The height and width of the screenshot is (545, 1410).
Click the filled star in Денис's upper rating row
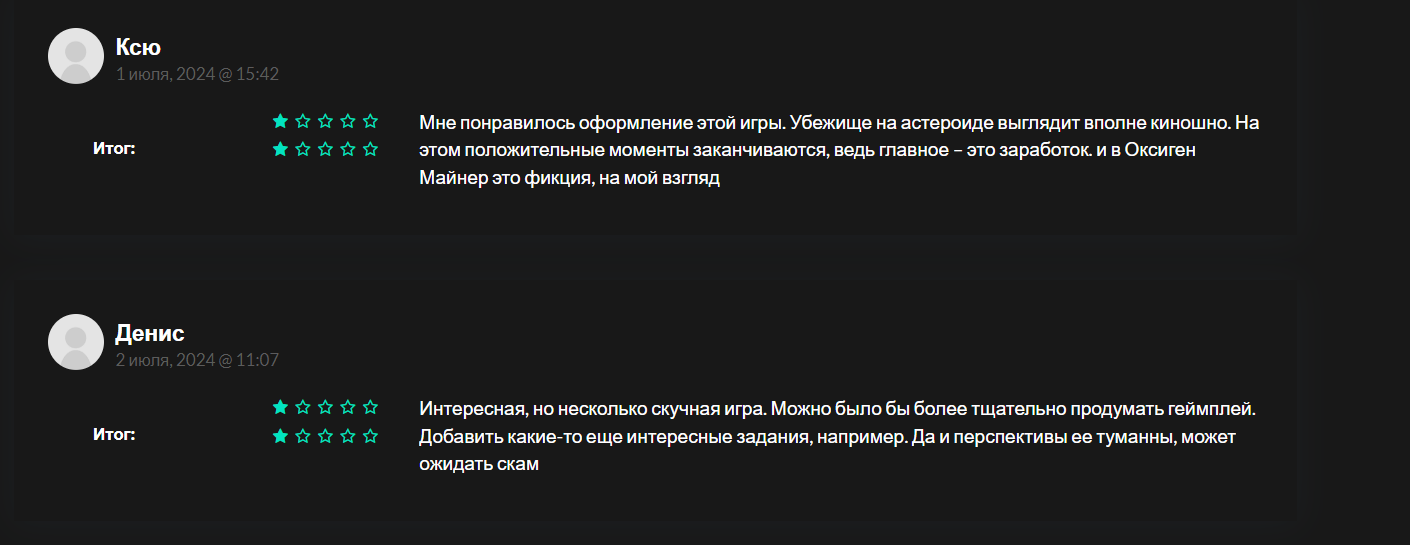(281, 407)
